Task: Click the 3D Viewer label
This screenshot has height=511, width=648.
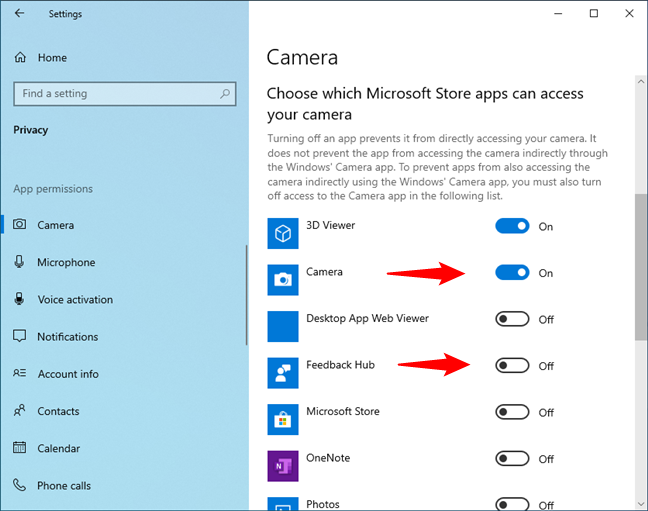Action: (x=330, y=225)
